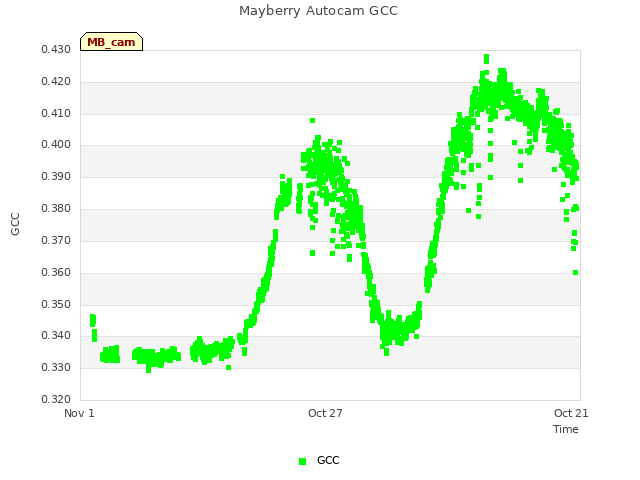The image size is (640, 480).
Task: Click the Nov 1 x-axis label
Action: (x=79, y=413)
